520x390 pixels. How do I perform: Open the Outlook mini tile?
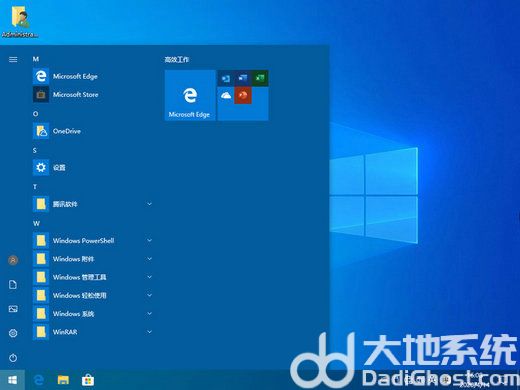226,78
